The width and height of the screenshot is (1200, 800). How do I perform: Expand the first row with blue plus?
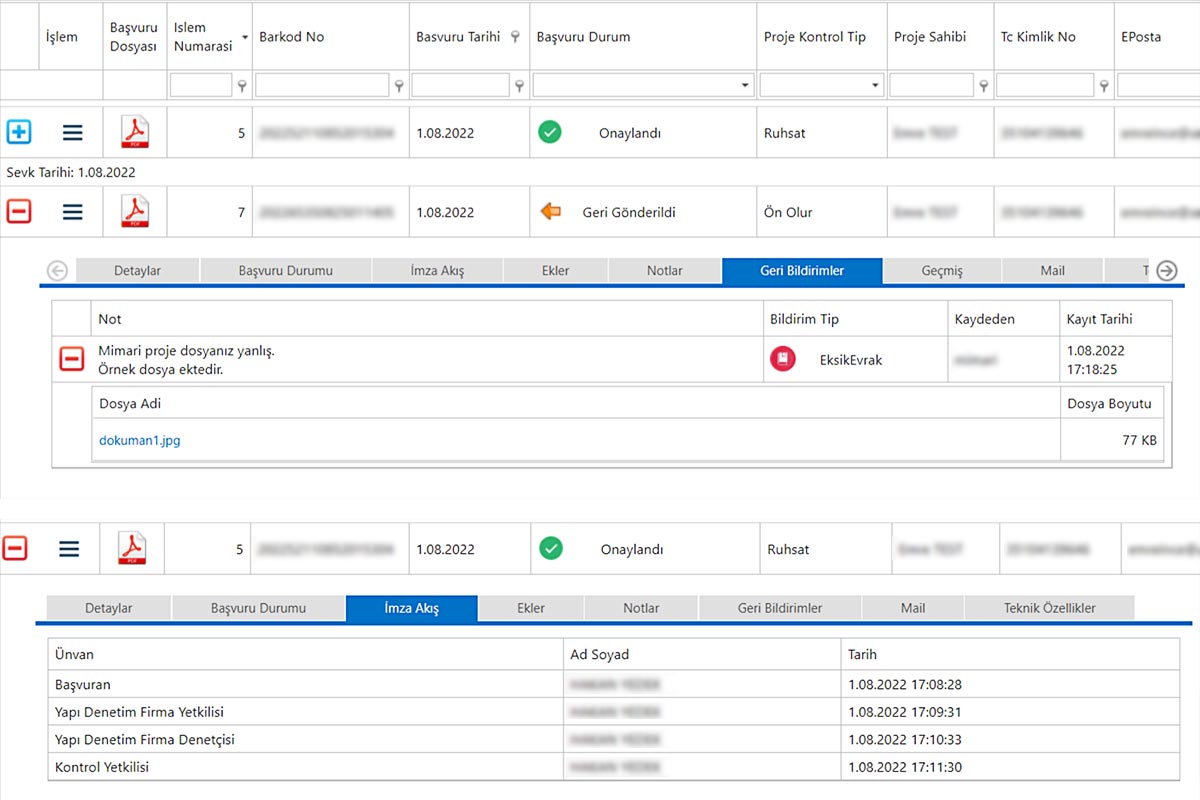tap(19, 132)
